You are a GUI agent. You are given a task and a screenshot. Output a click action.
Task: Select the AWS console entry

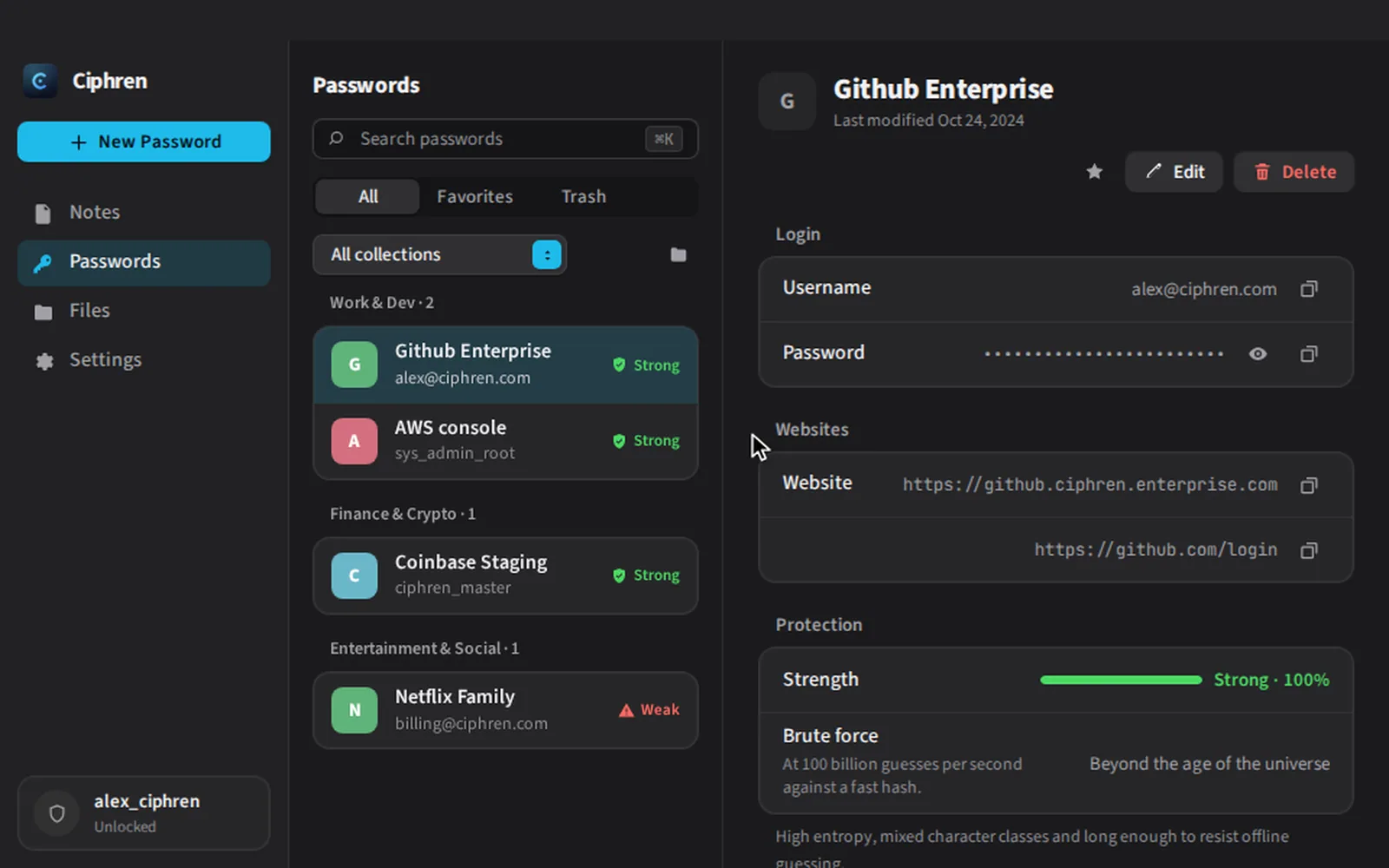coord(505,441)
